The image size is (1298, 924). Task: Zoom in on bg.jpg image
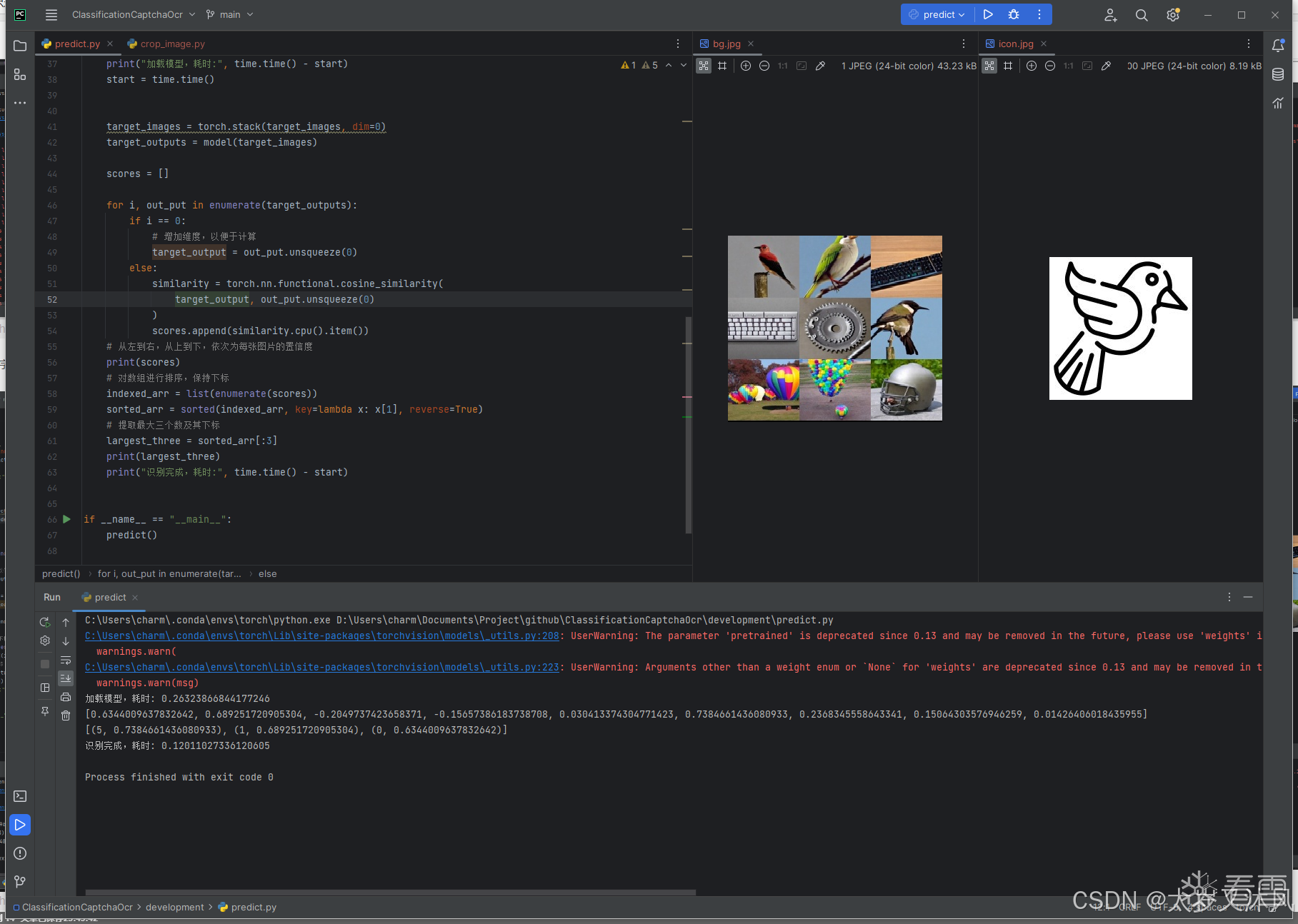coord(746,66)
